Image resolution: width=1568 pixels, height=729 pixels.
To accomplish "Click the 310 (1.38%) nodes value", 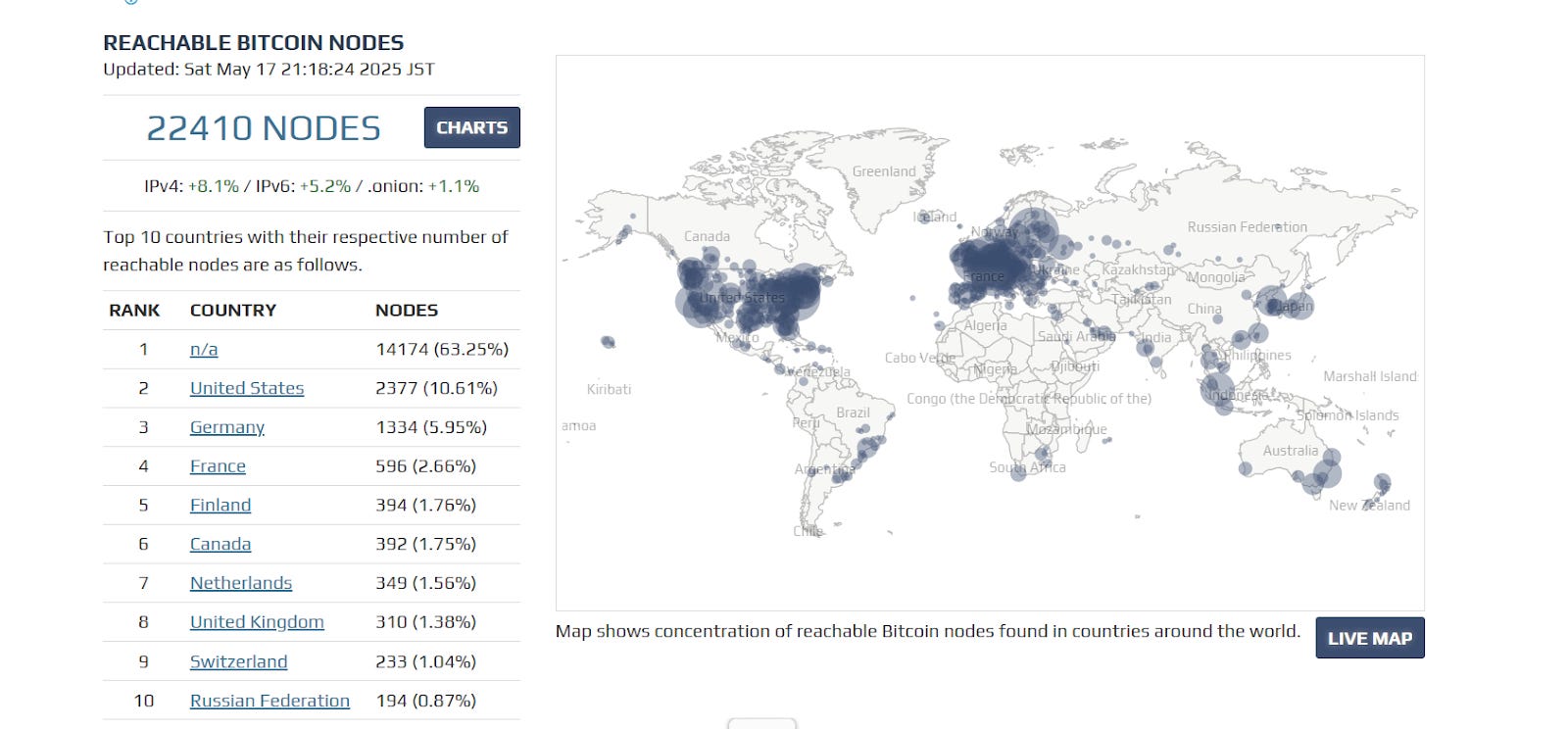I will (x=425, y=622).
